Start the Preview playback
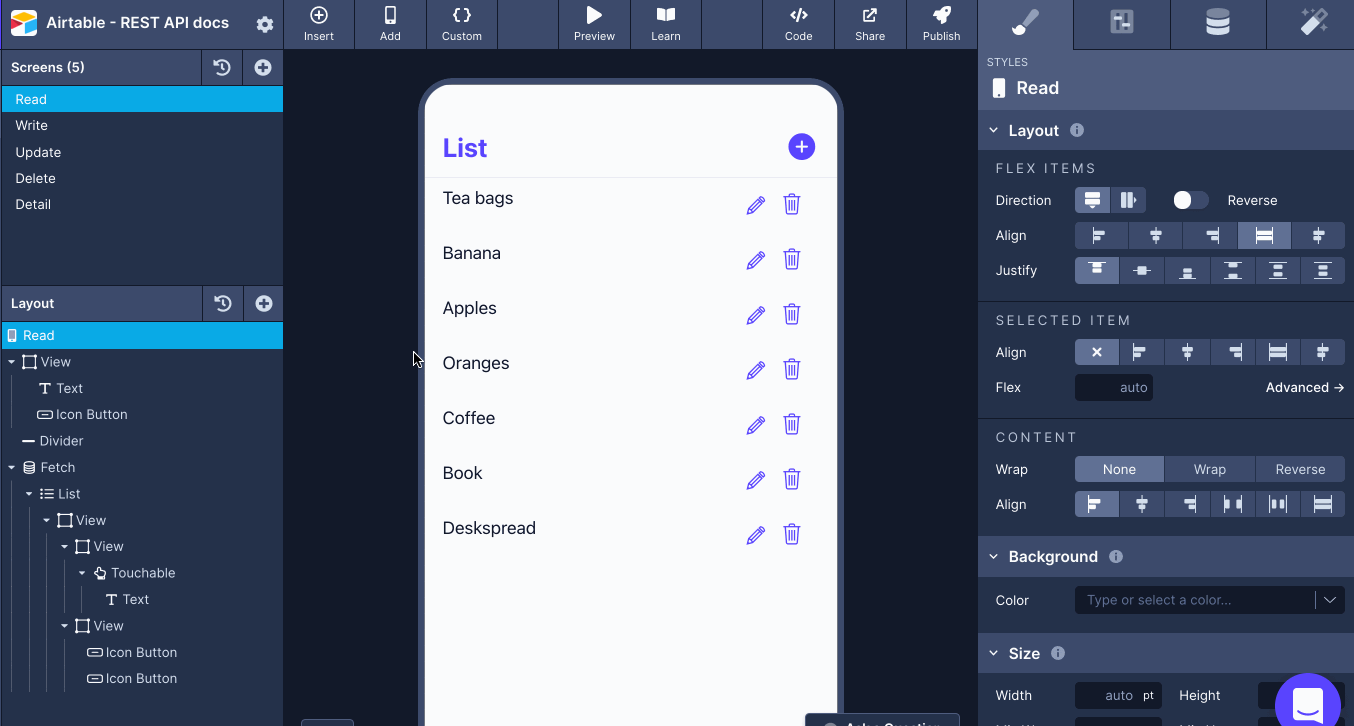The height and width of the screenshot is (726, 1354). point(594,25)
